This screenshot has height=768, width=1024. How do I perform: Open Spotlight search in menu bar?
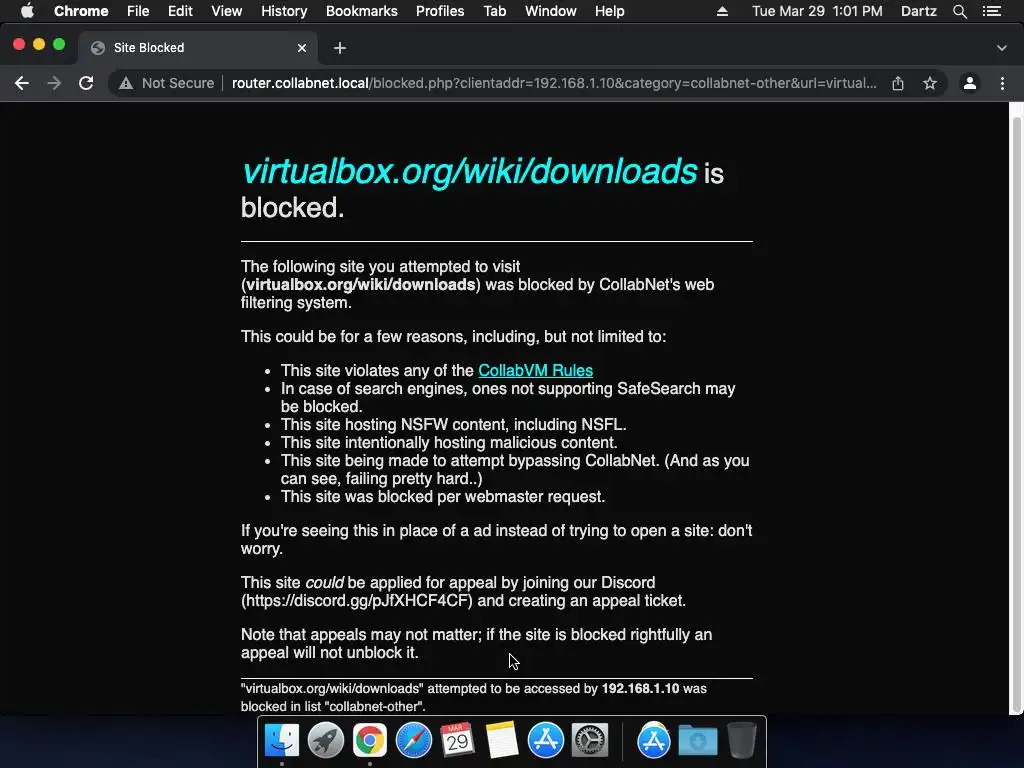click(960, 11)
